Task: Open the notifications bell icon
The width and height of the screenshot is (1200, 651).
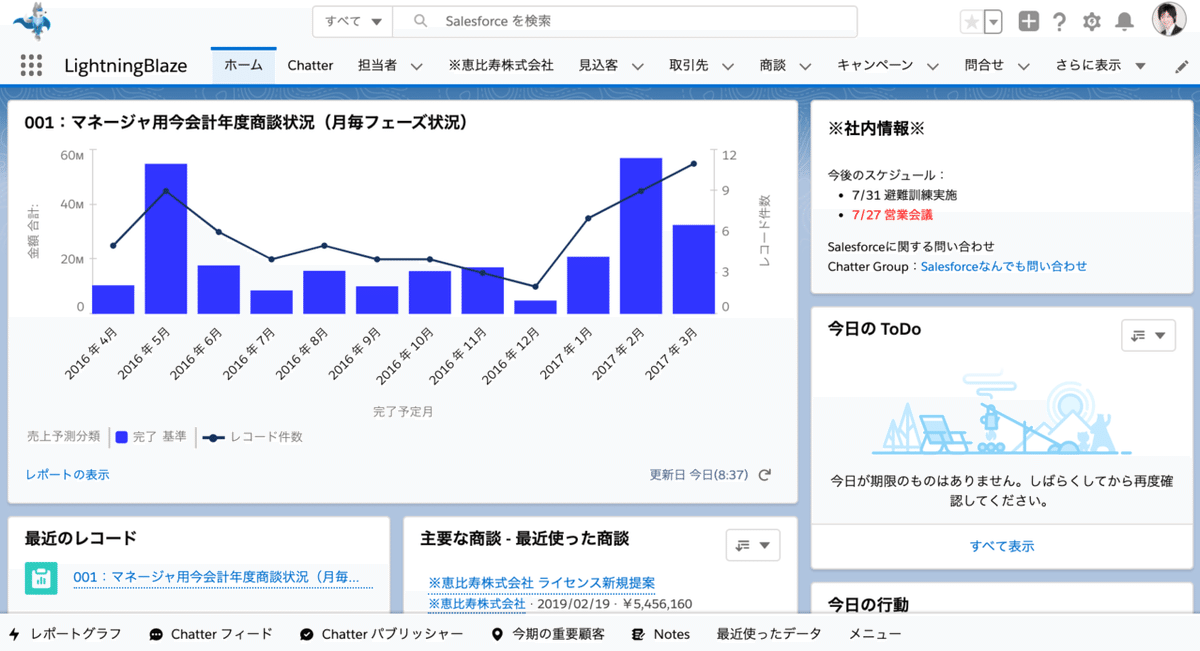Action: 1124,21
